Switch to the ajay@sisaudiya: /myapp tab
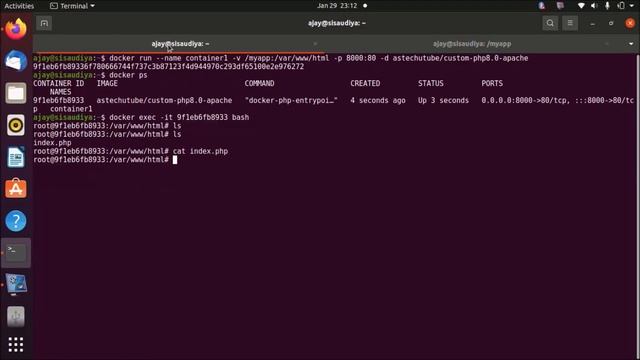The width and height of the screenshot is (640, 360). 472,44
